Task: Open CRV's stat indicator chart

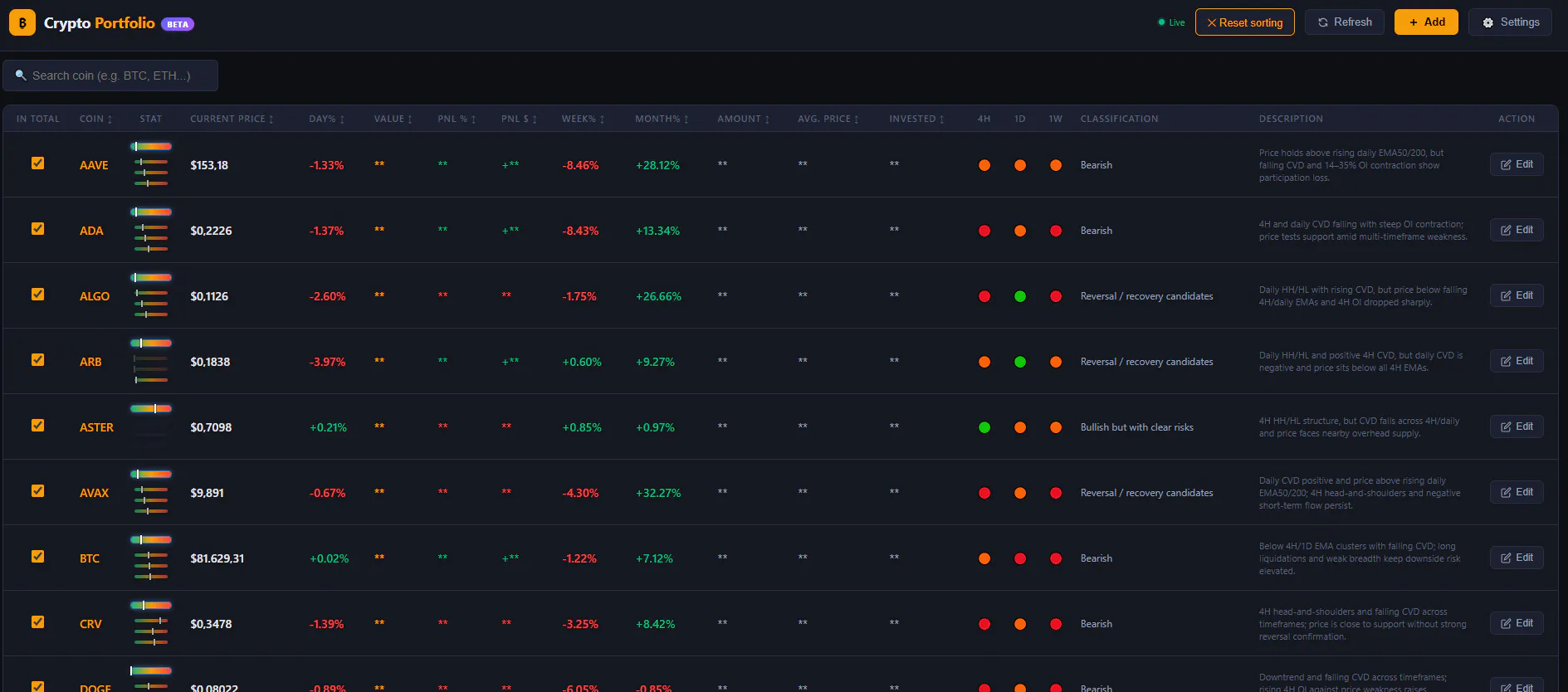Action: click(x=151, y=623)
